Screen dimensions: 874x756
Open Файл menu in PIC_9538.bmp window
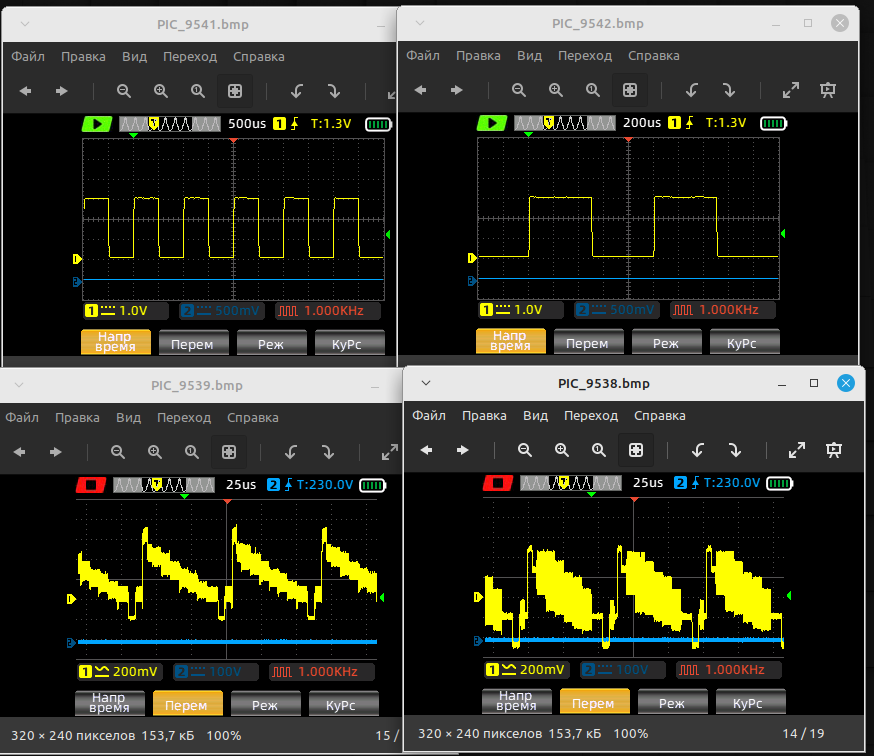[x=429, y=416]
